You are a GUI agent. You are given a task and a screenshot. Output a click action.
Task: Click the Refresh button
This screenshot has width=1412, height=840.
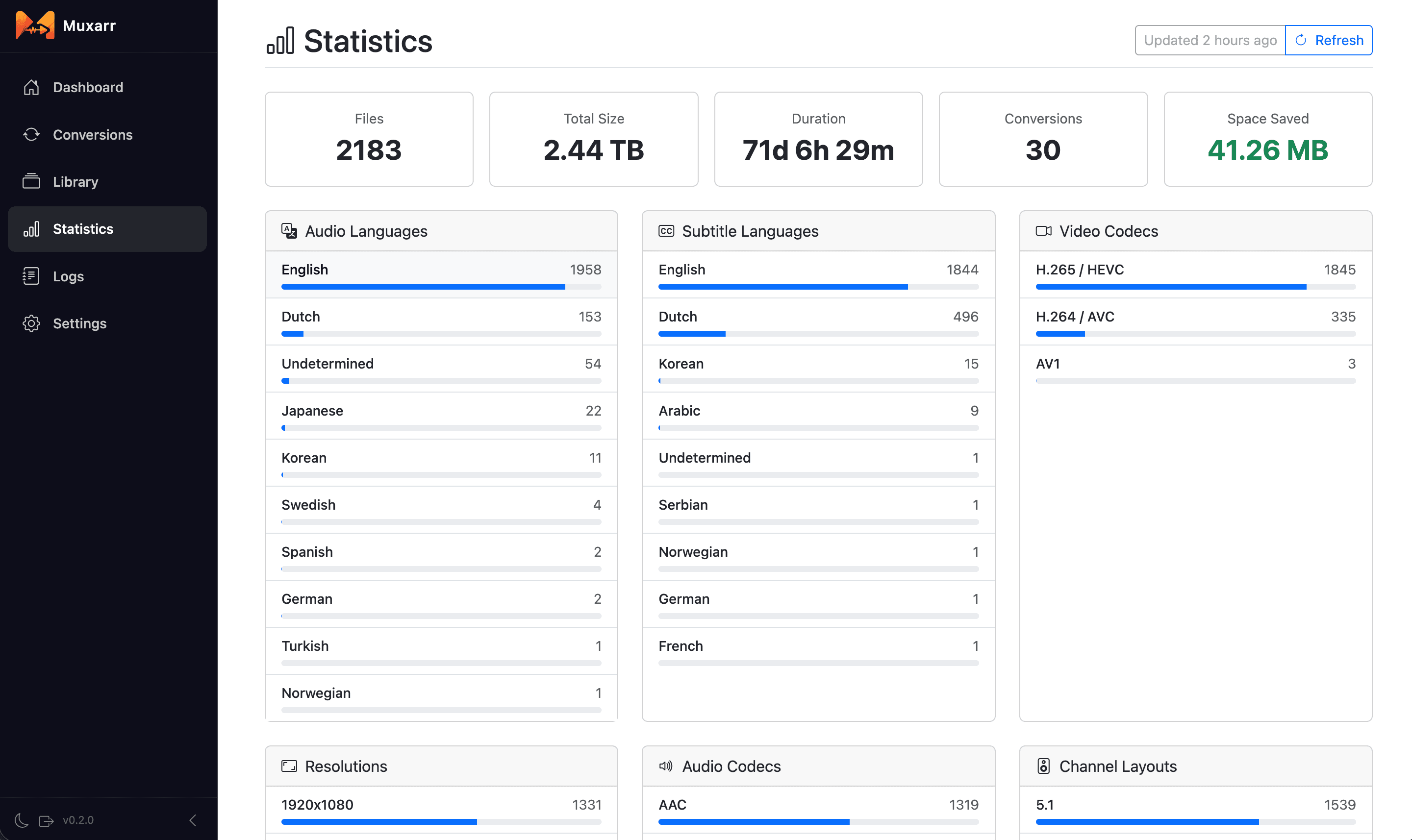[1329, 40]
